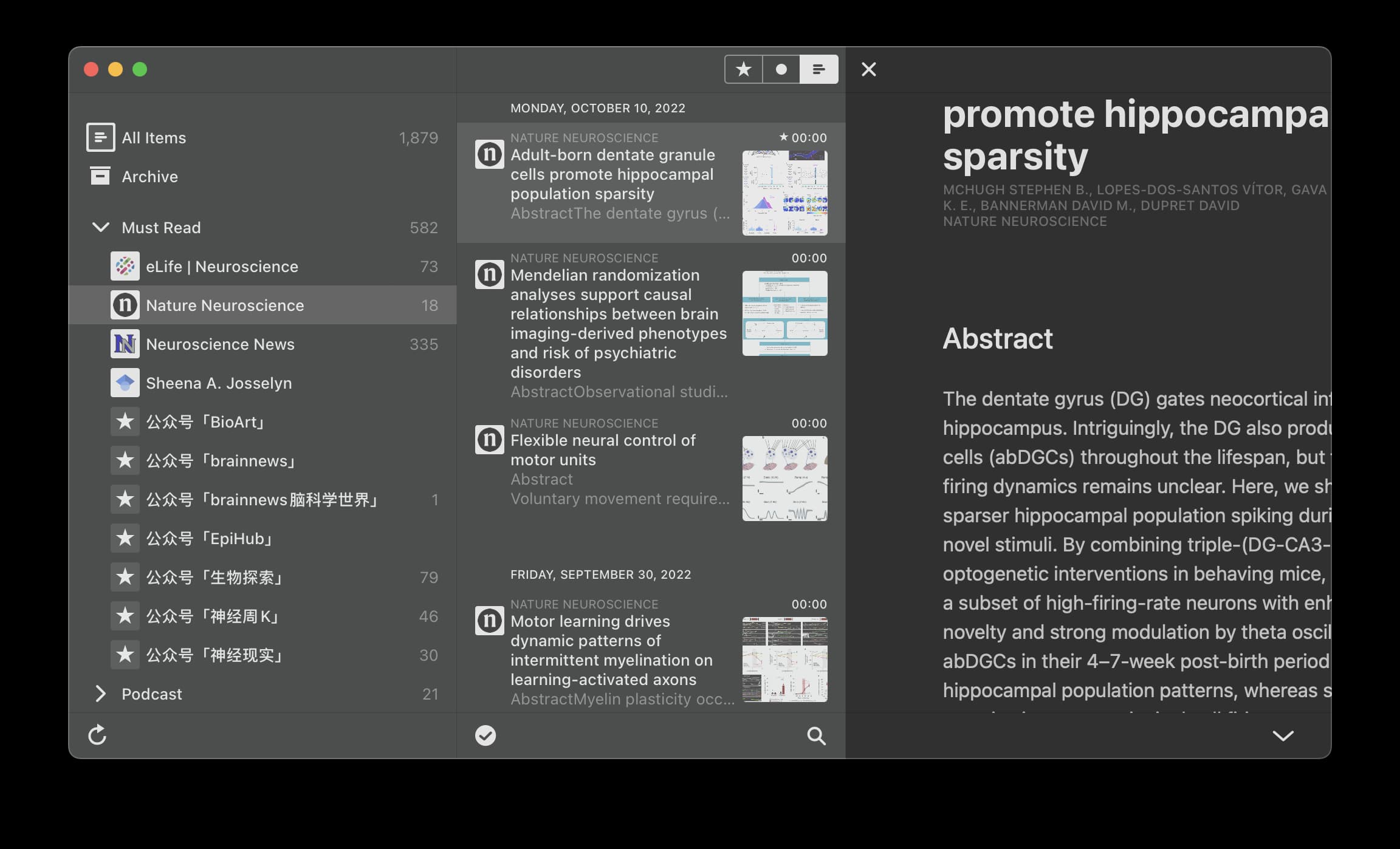This screenshot has height=849, width=1400.
Task: Collapse the Must Read folder
Action: coord(100,227)
